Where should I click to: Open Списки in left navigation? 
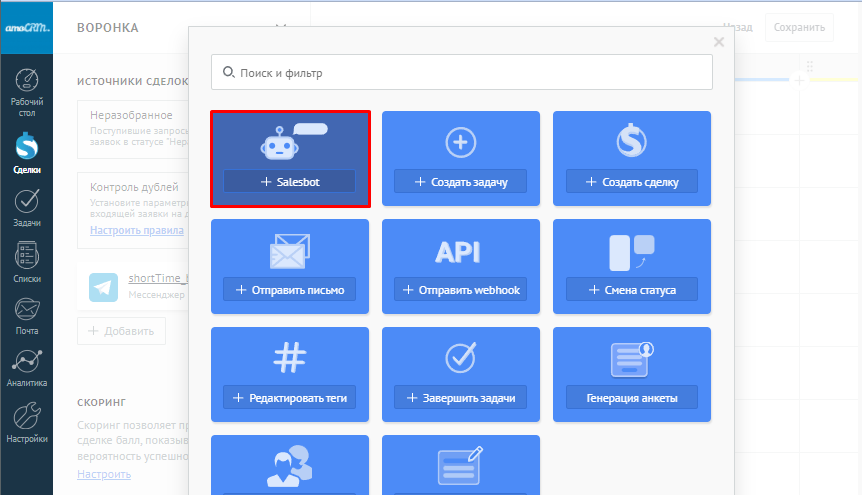(27, 262)
